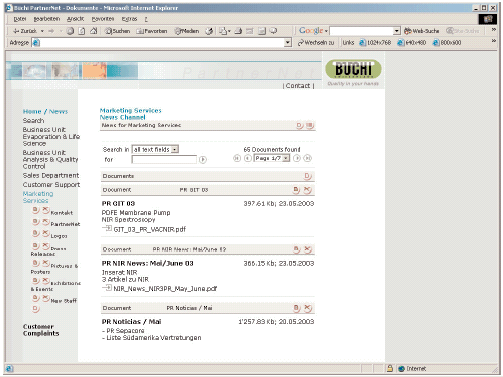Image resolution: width=503 pixels, height=377 pixels.
Task: Click the search go arrow icon
Action: point(203,160)
